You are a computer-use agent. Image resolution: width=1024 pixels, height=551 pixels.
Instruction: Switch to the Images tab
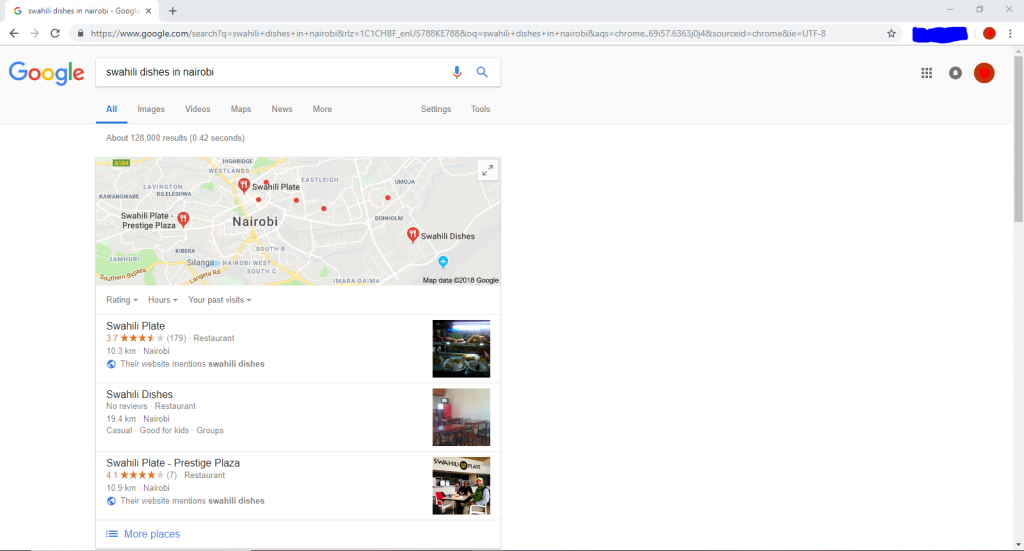tap(151, 109)
